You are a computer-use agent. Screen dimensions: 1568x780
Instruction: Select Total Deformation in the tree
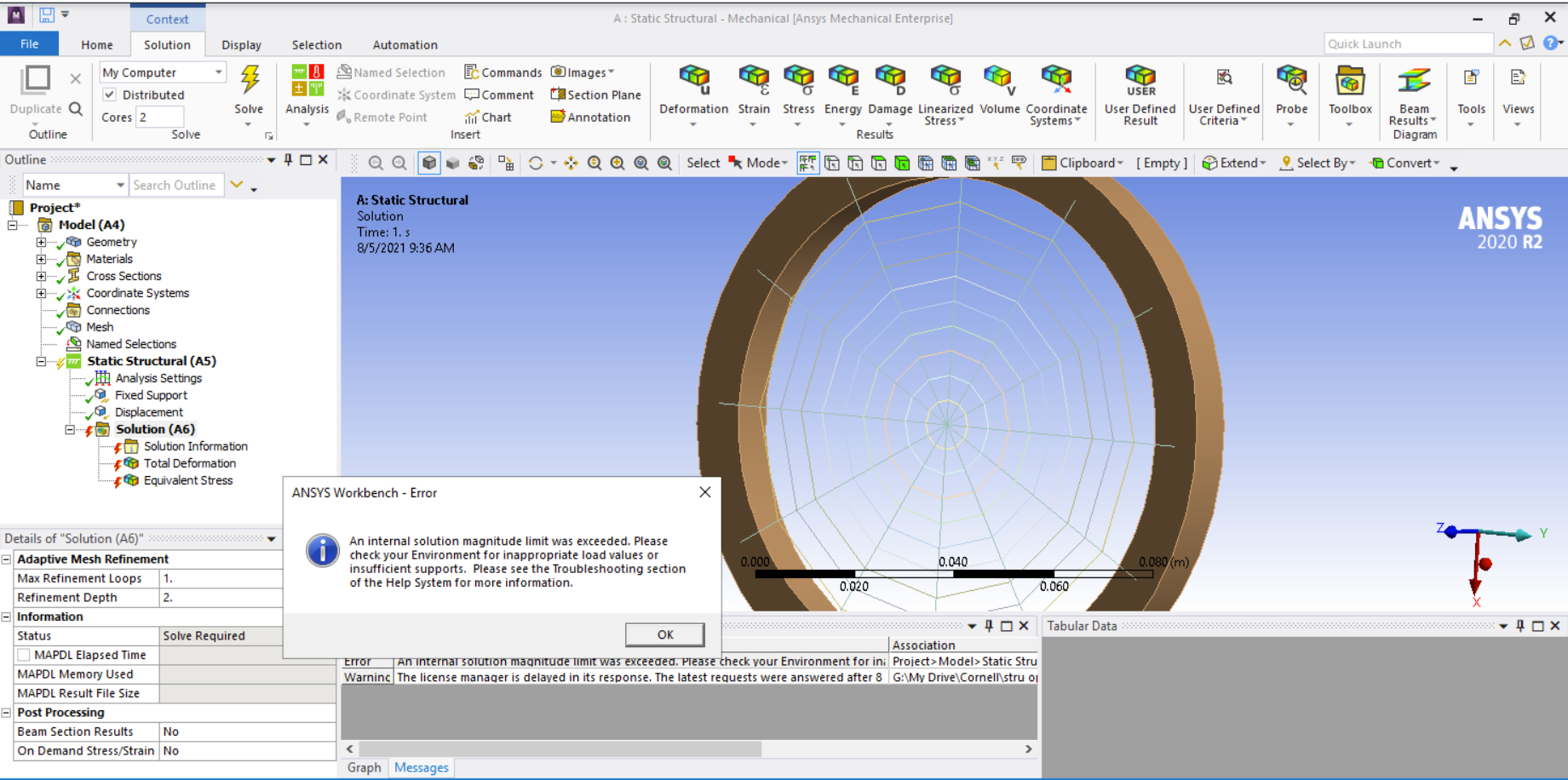click(190, 463)
